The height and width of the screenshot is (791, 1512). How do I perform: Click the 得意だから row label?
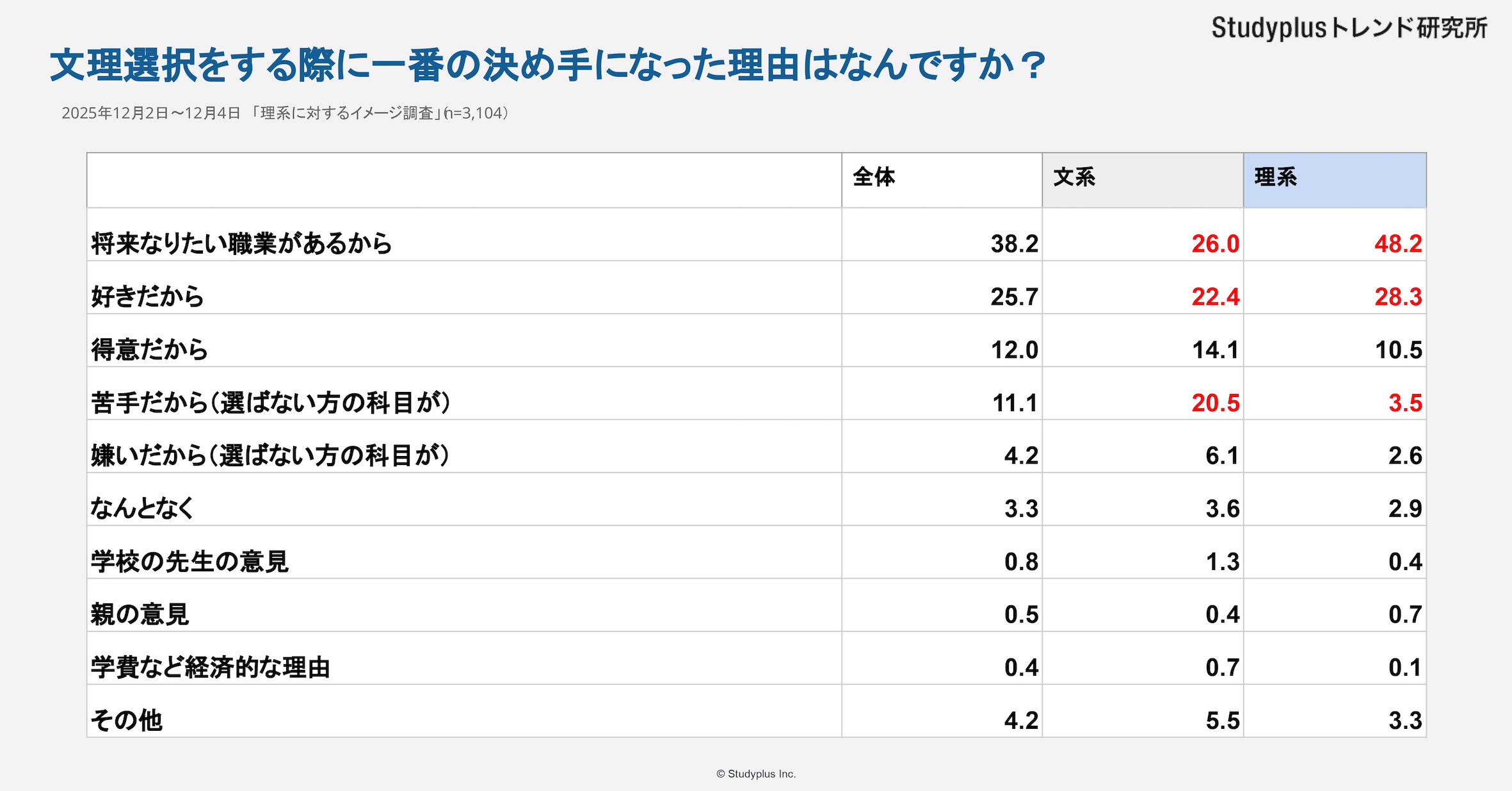pos(149,350)
